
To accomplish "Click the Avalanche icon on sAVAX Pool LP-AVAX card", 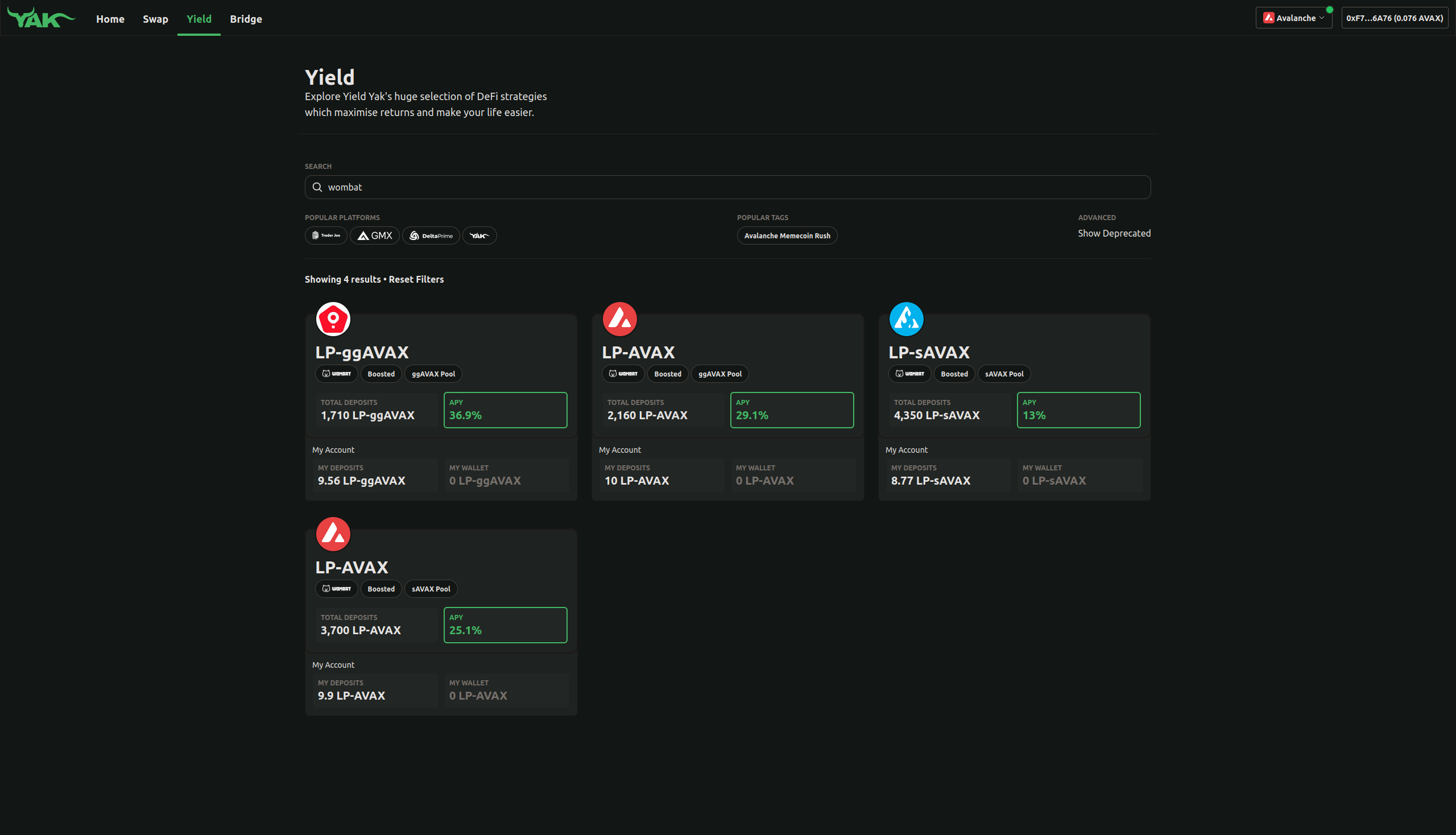I will (333, 534).
